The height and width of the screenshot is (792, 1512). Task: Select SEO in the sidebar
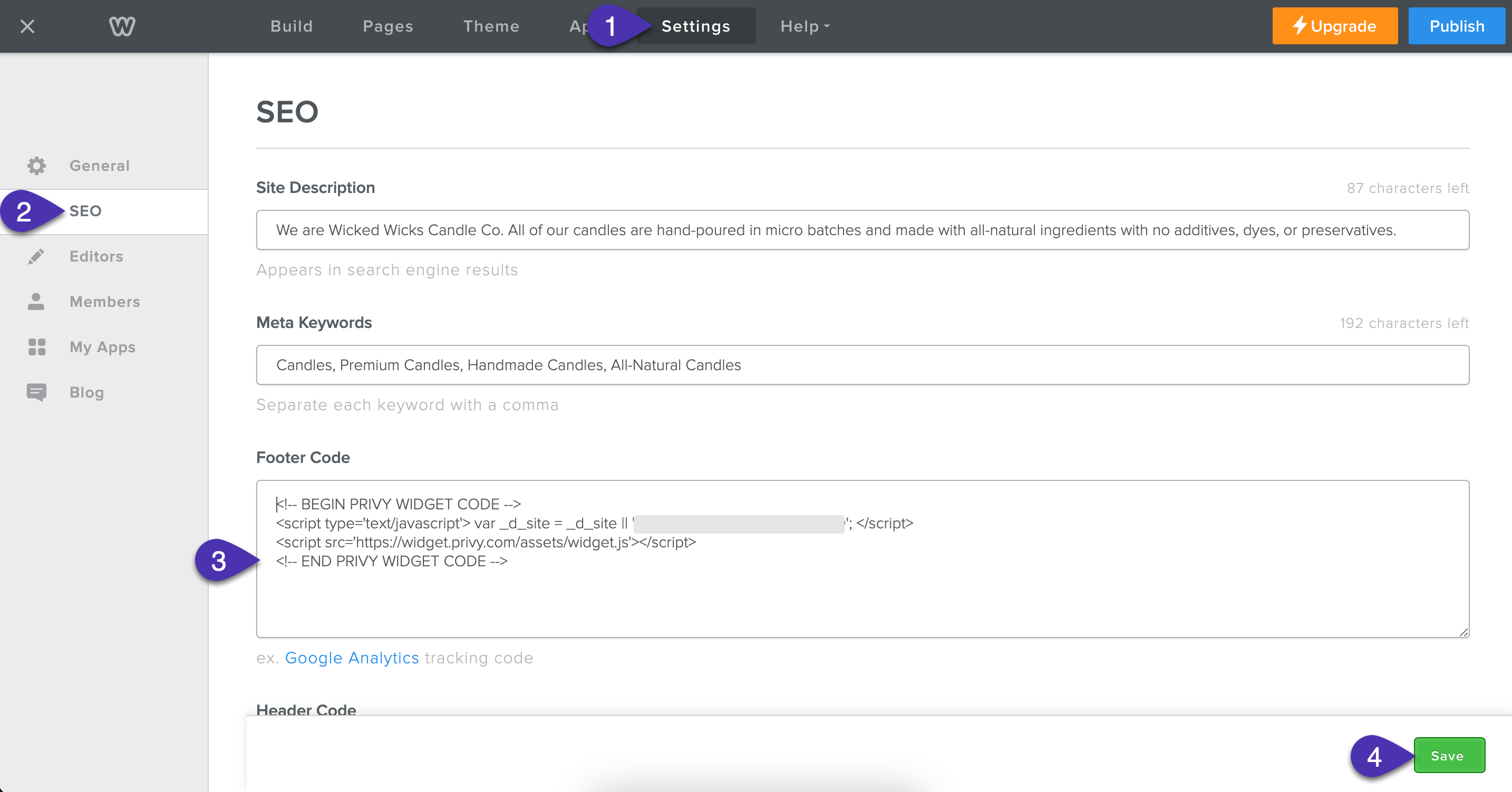(x=86, y=211)
